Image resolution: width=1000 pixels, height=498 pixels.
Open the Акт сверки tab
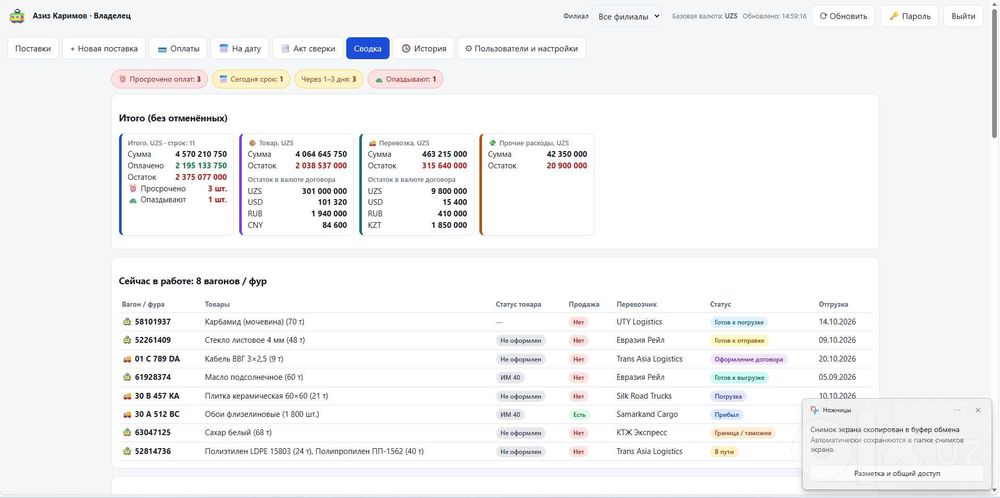coord(309,48)
